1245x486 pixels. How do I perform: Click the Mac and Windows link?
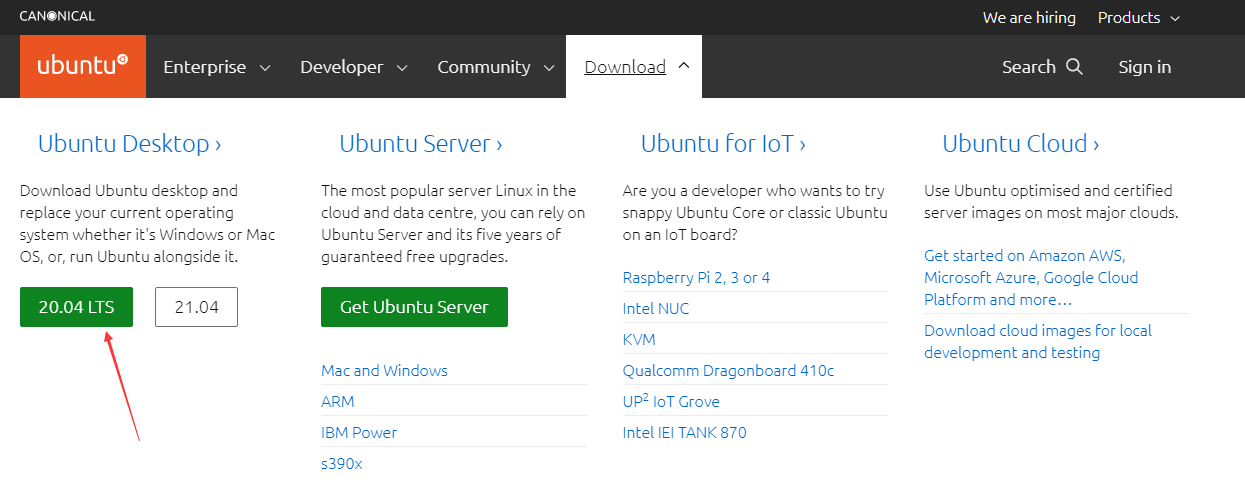coord(384,371)
